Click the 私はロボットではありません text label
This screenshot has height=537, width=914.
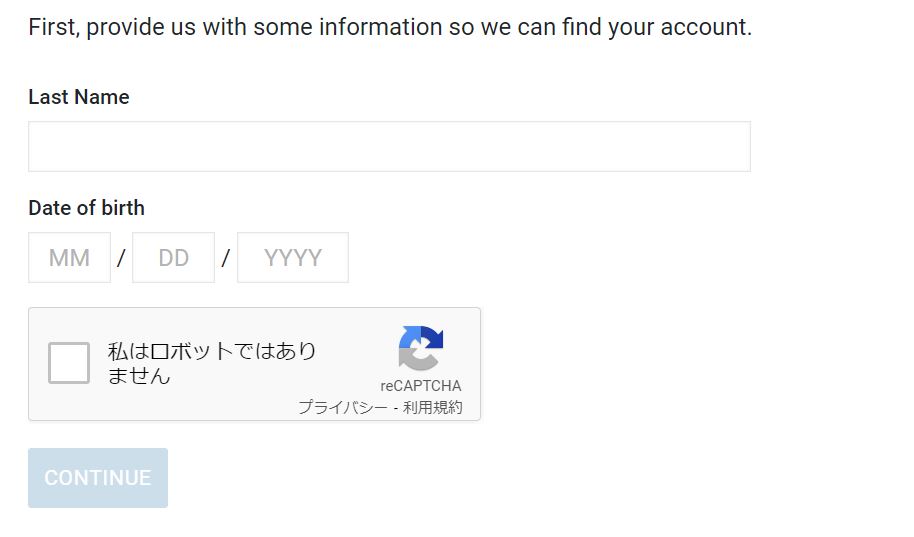coord(212,363)
